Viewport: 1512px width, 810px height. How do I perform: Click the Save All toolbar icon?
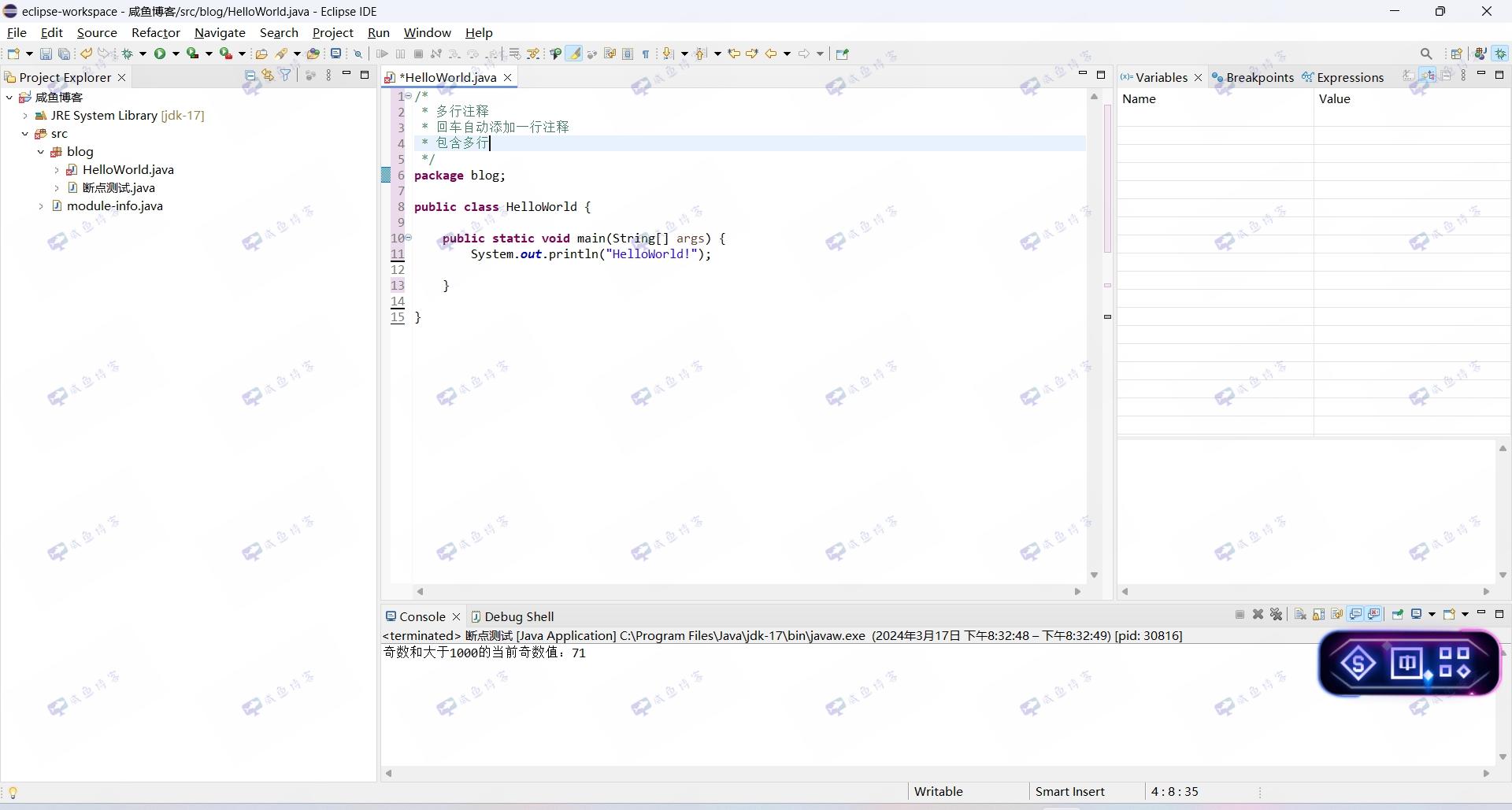tap(65, 54)
